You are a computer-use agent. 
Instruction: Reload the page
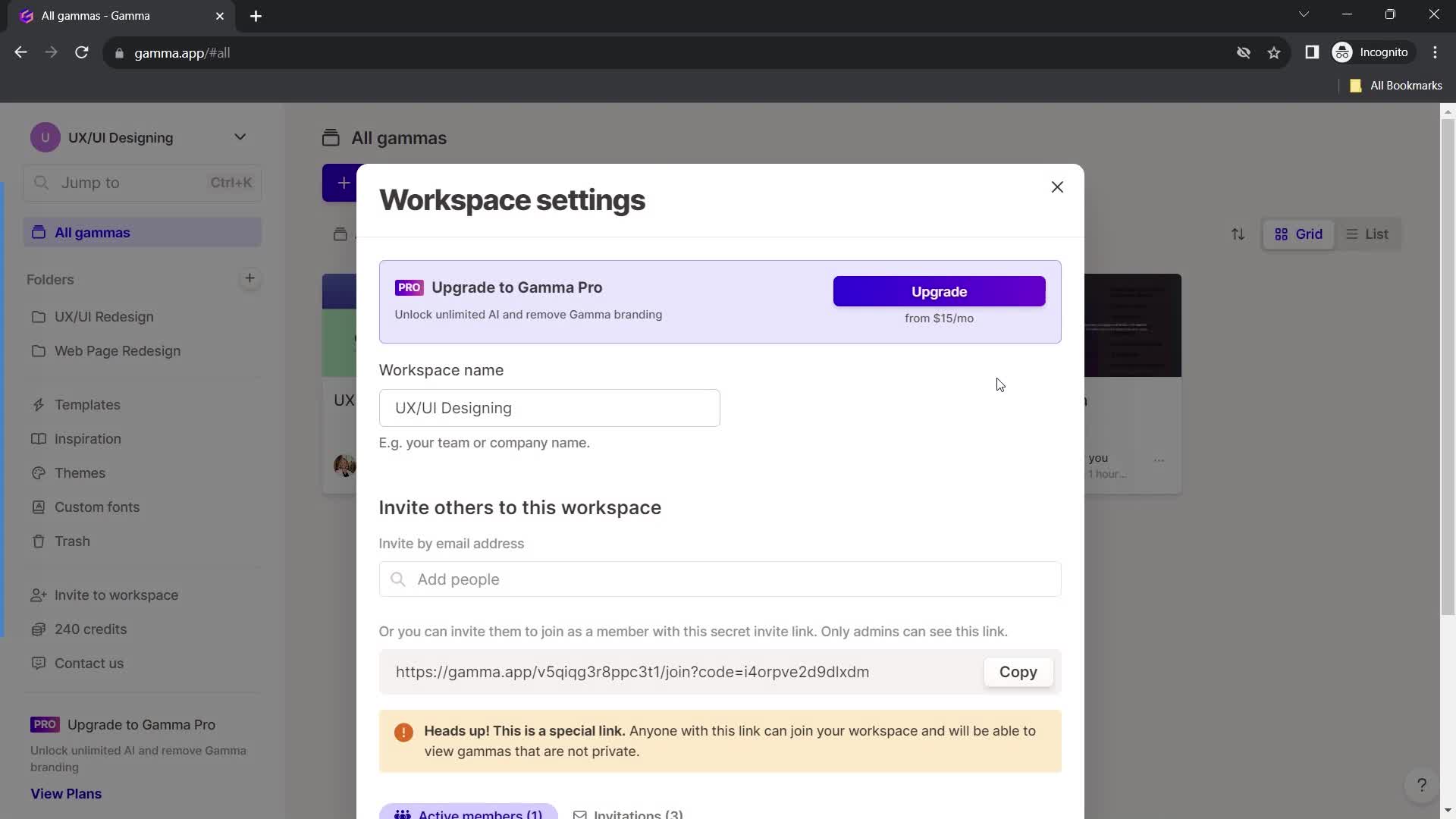tap(81, 52)
